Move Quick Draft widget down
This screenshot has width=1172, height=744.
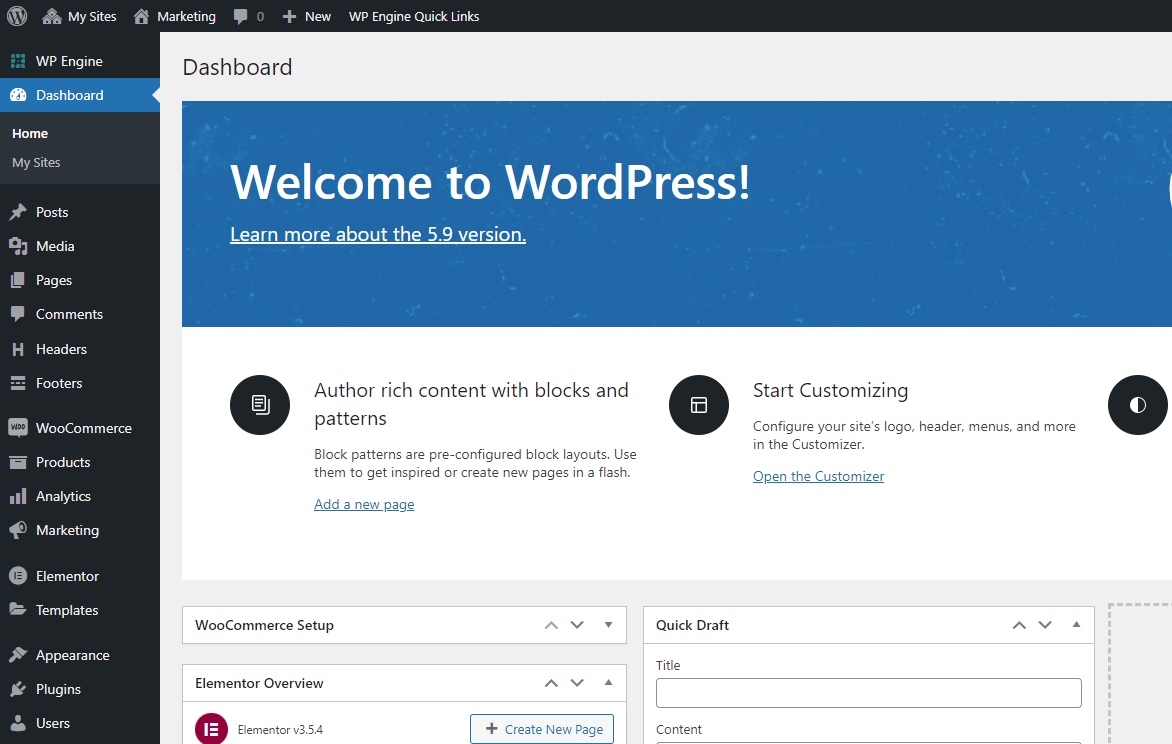[1045, 625]
